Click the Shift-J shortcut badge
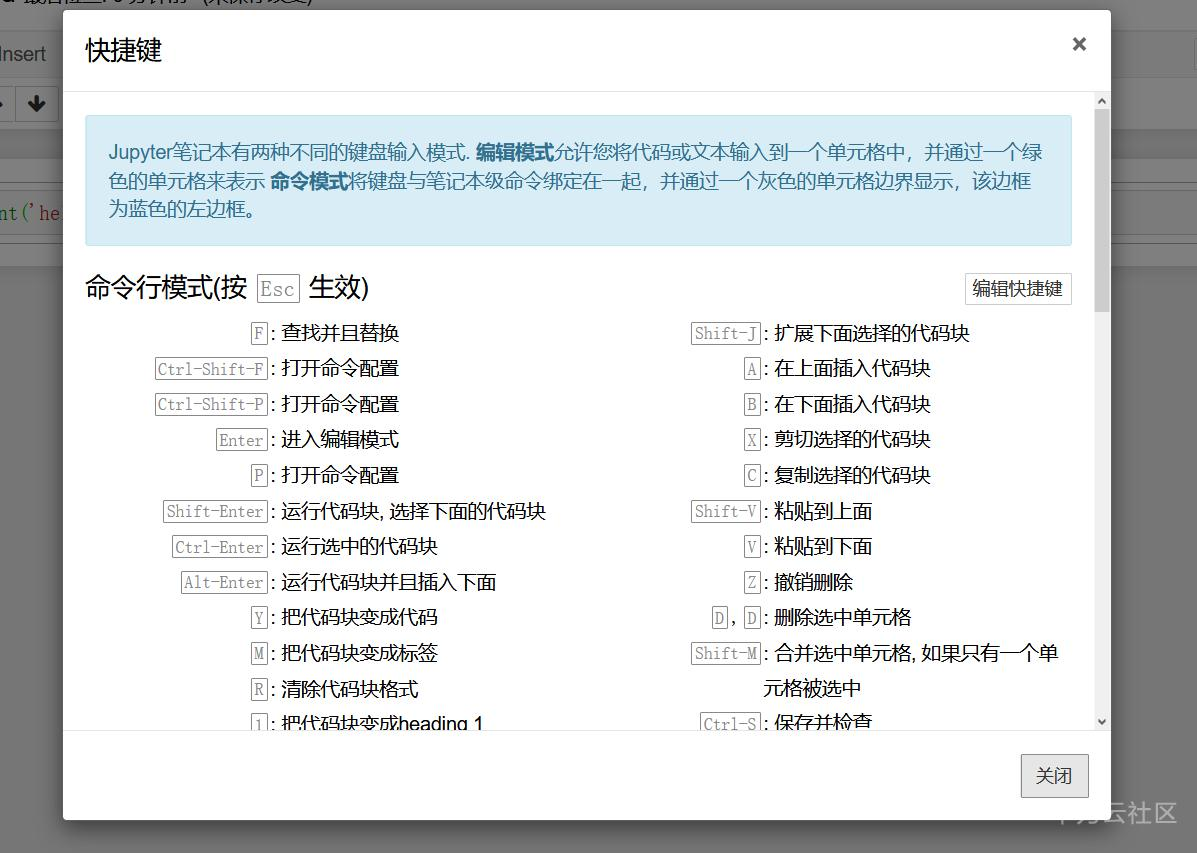Image resolution: width=1197 pixels, height=853 pixels. (725, 333)
